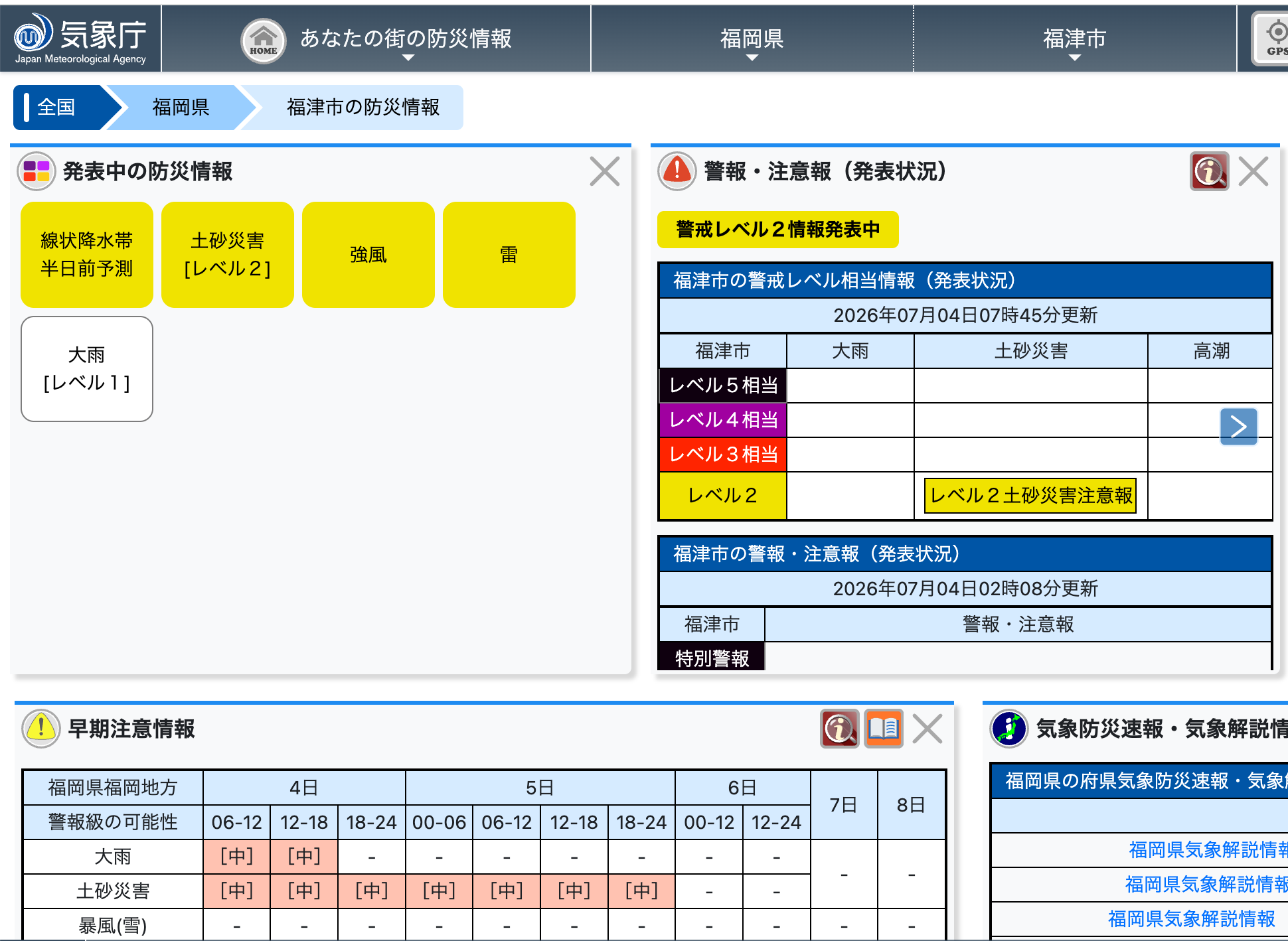Select 全国 in the breadcrumb
Viewport: 1288px width, 941px height.
coord(56,108)
